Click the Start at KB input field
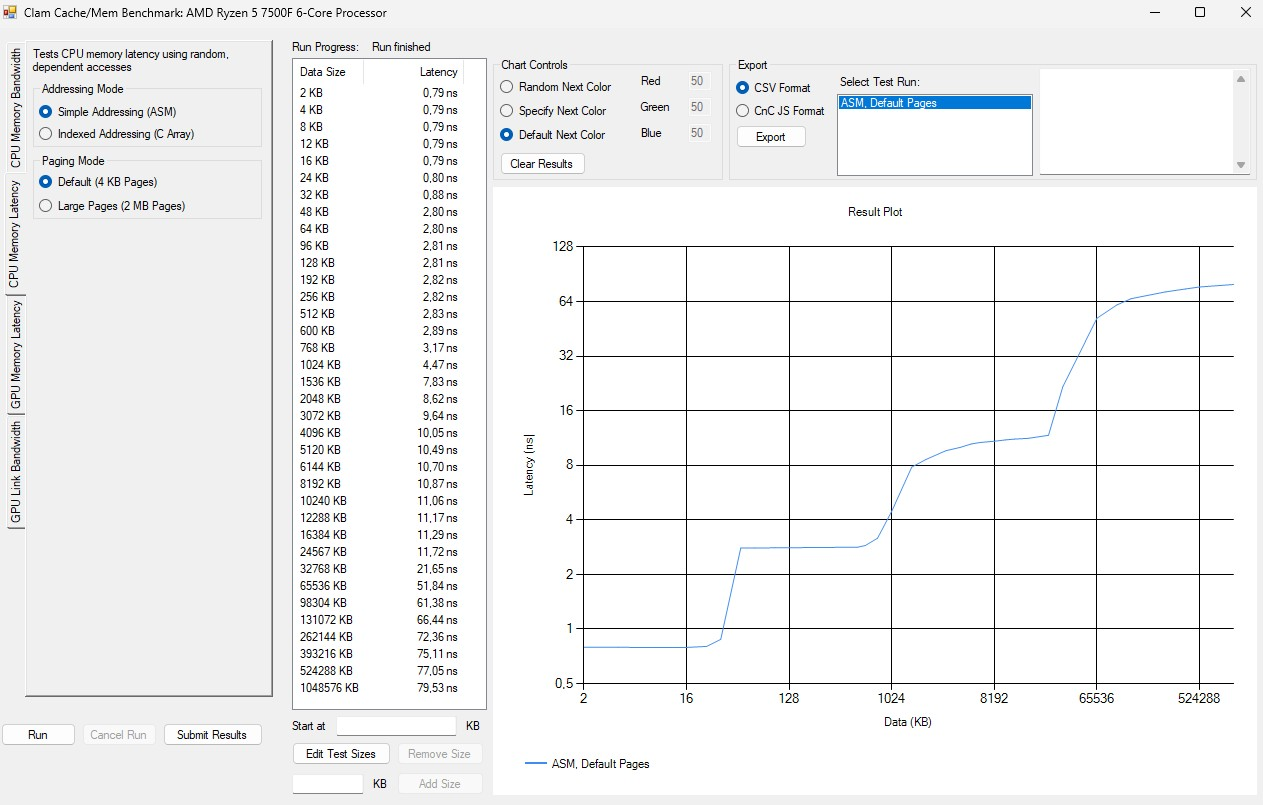Screen dimensions: 1263x805 tap(396, 726)
